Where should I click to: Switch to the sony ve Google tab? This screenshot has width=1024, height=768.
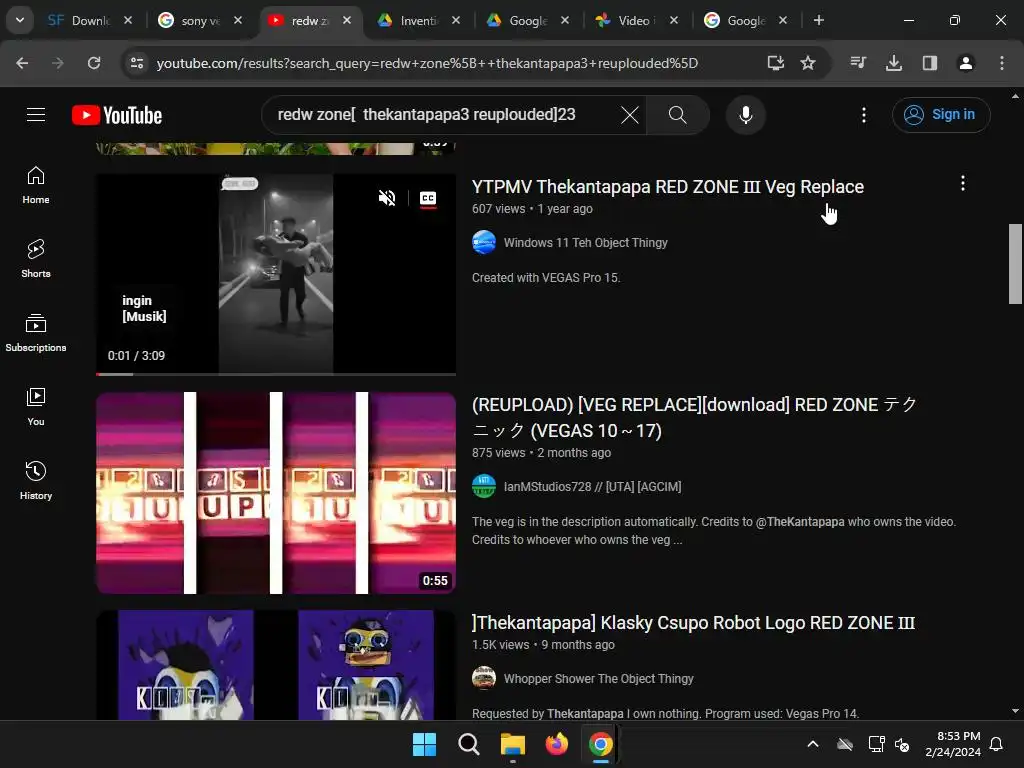click(x=200, y=21)
